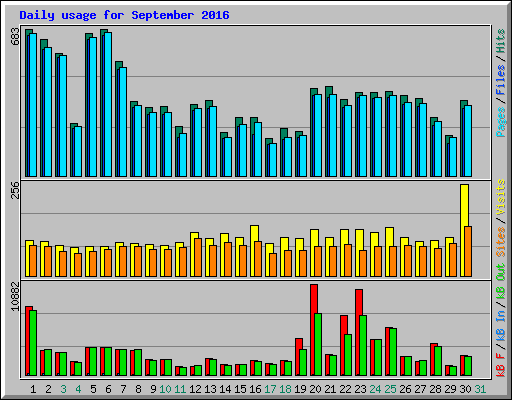Click day label 25 on x-axis

pyautogui.click(x=390, y=389)
